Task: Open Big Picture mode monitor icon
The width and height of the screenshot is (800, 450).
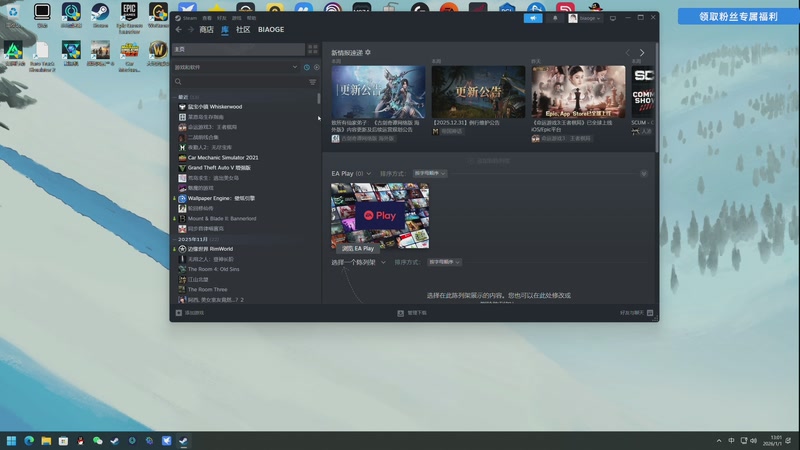Action: click(613, 18)
